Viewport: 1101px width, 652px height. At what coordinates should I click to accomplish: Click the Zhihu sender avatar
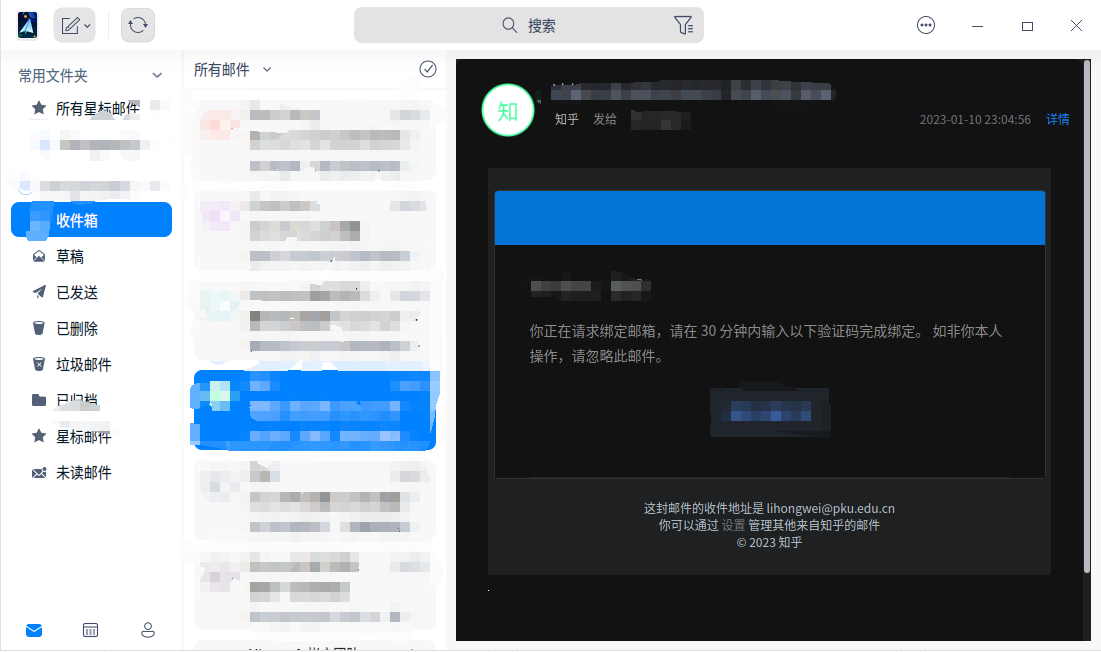point(507,110)
